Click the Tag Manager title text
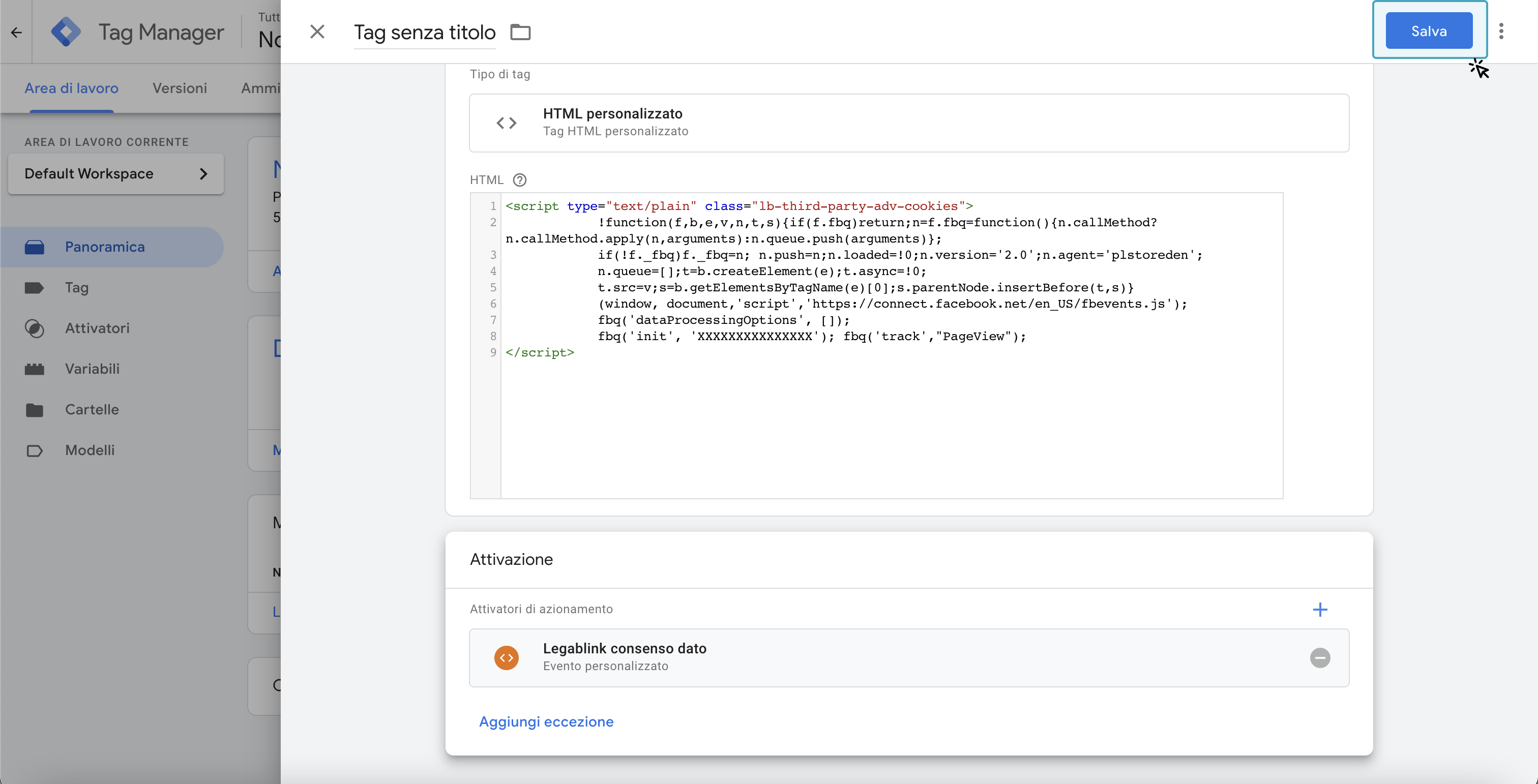This screenshot has width=1538, height=784. (161, 32)
